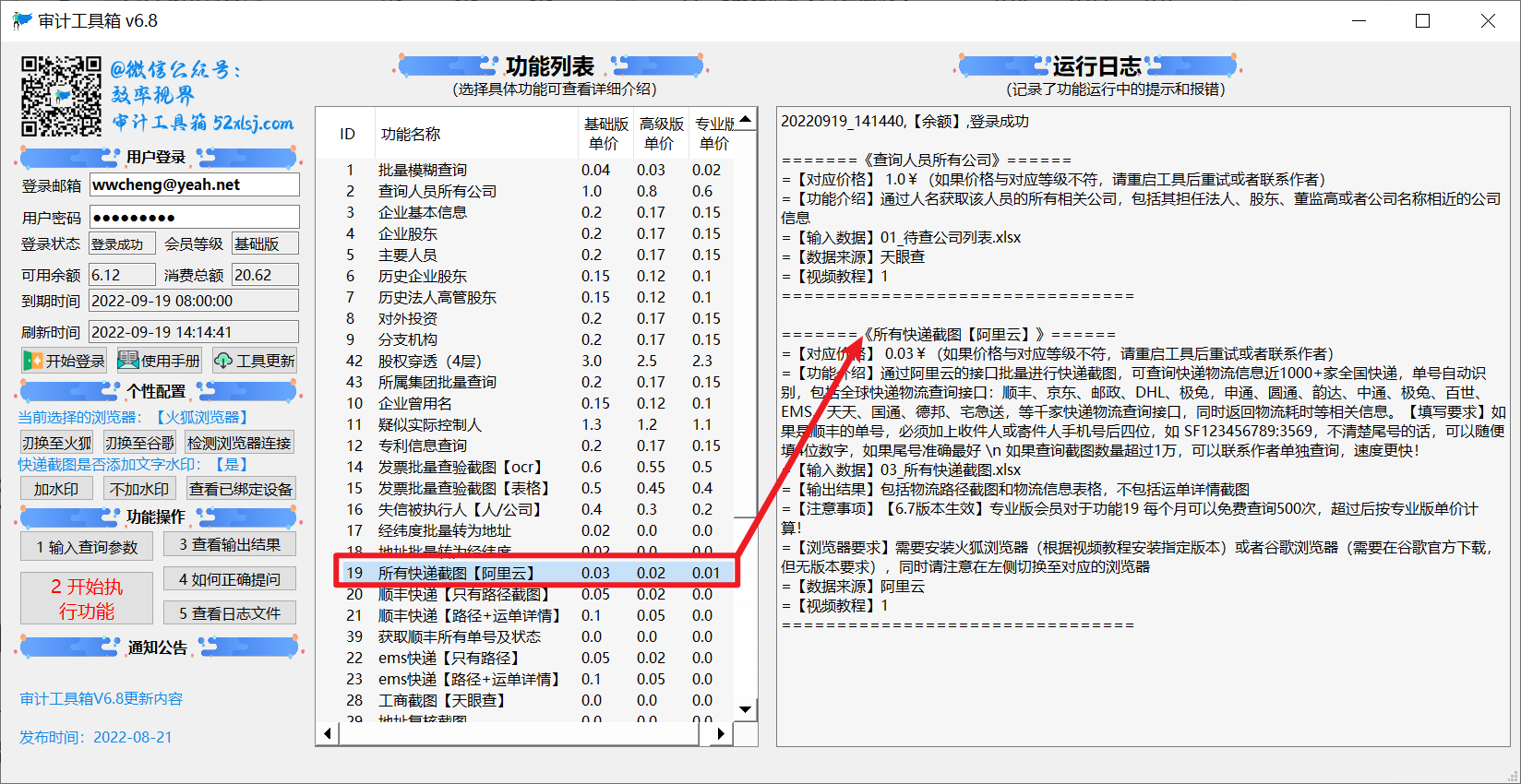The image size is (1521, 784).
Task: Select row 20 顺丰快递【只有路径截图】
Action: pyautogui.click(x=526, y=594)
